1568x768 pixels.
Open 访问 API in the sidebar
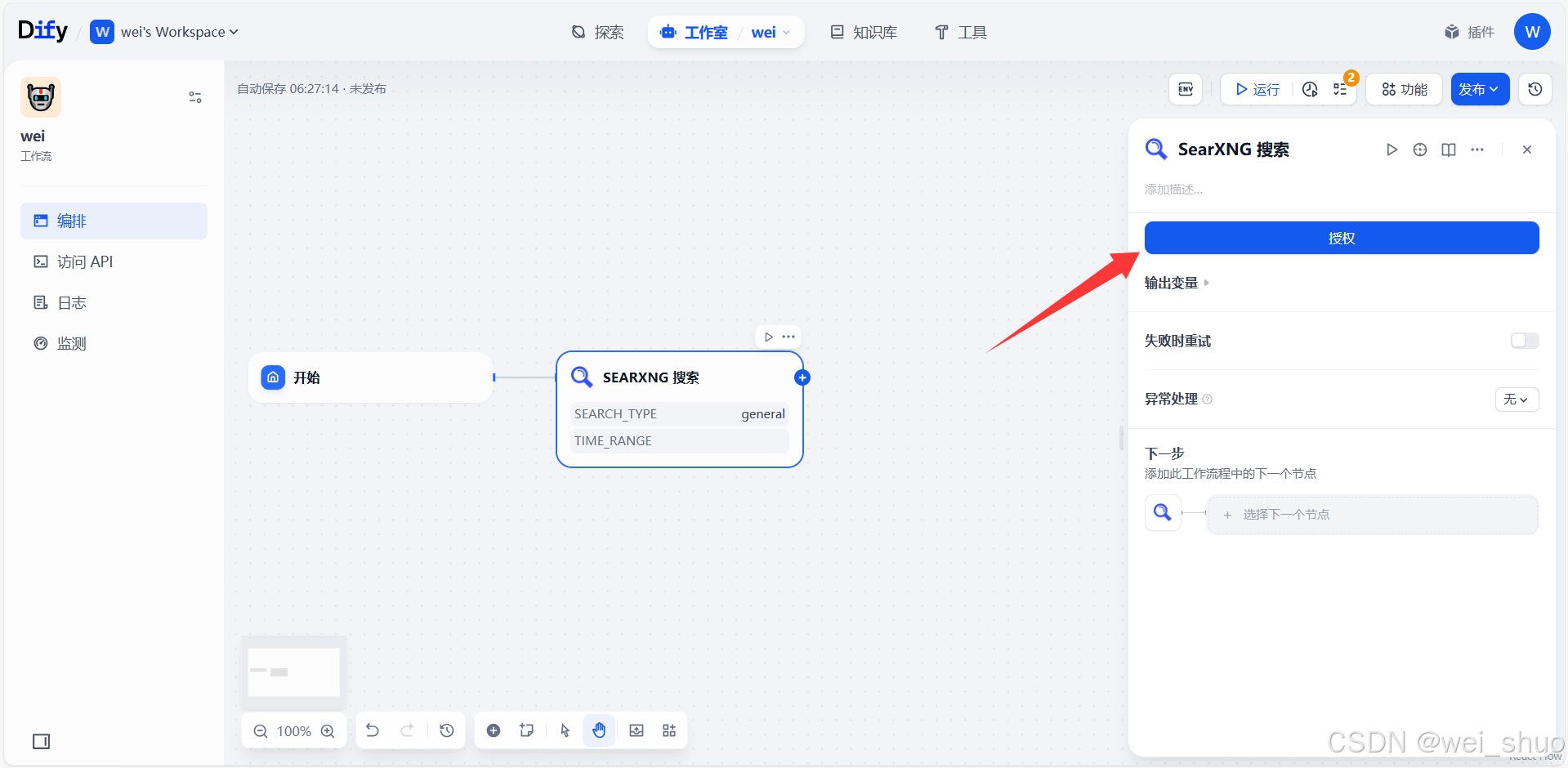pos(114,261)
